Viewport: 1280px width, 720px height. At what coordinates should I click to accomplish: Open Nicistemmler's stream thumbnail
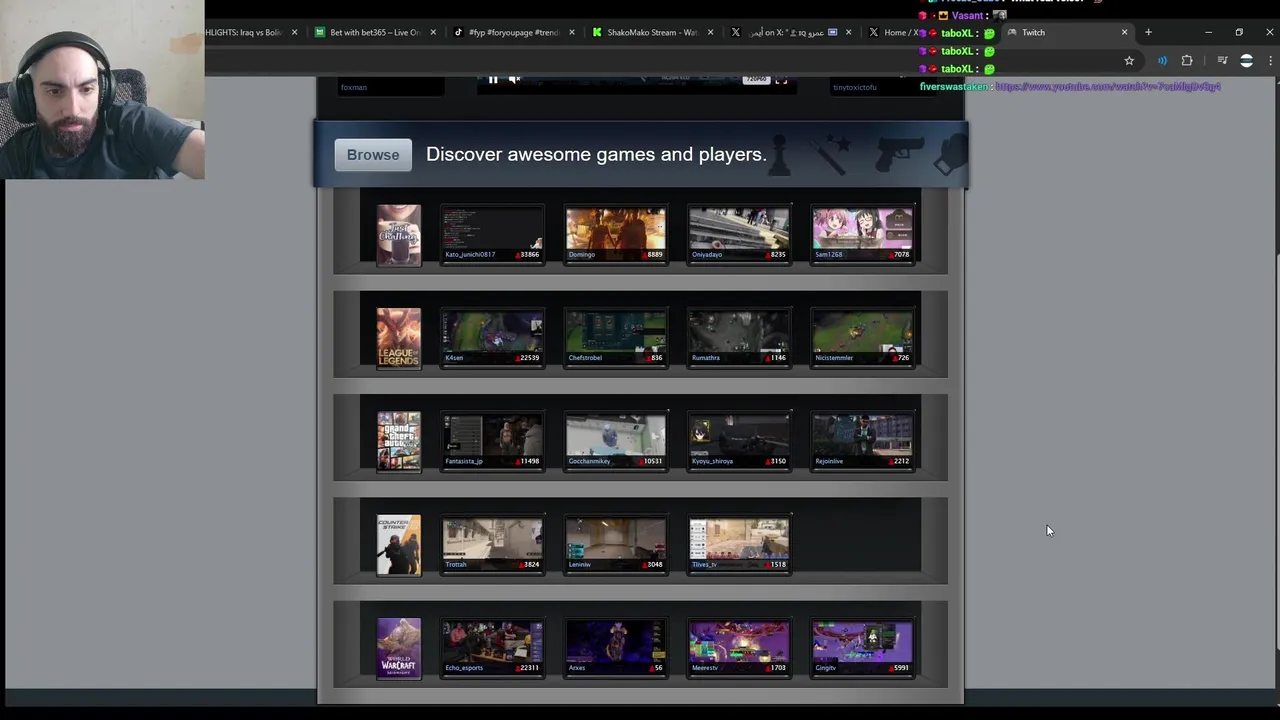point(862,338)
